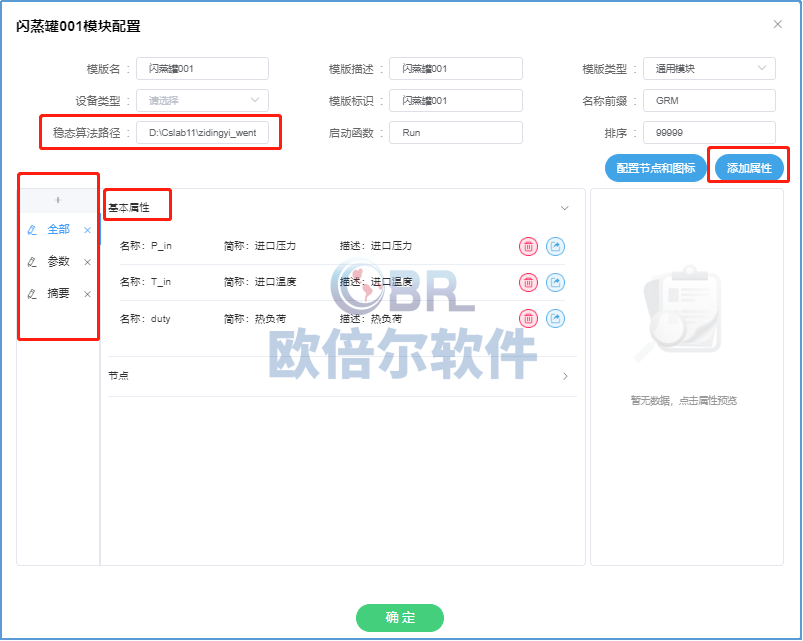The width and height of the screenshot is (803, 641).
Task: Open the 设备类型 dropdown
Action: click(202, 100)
